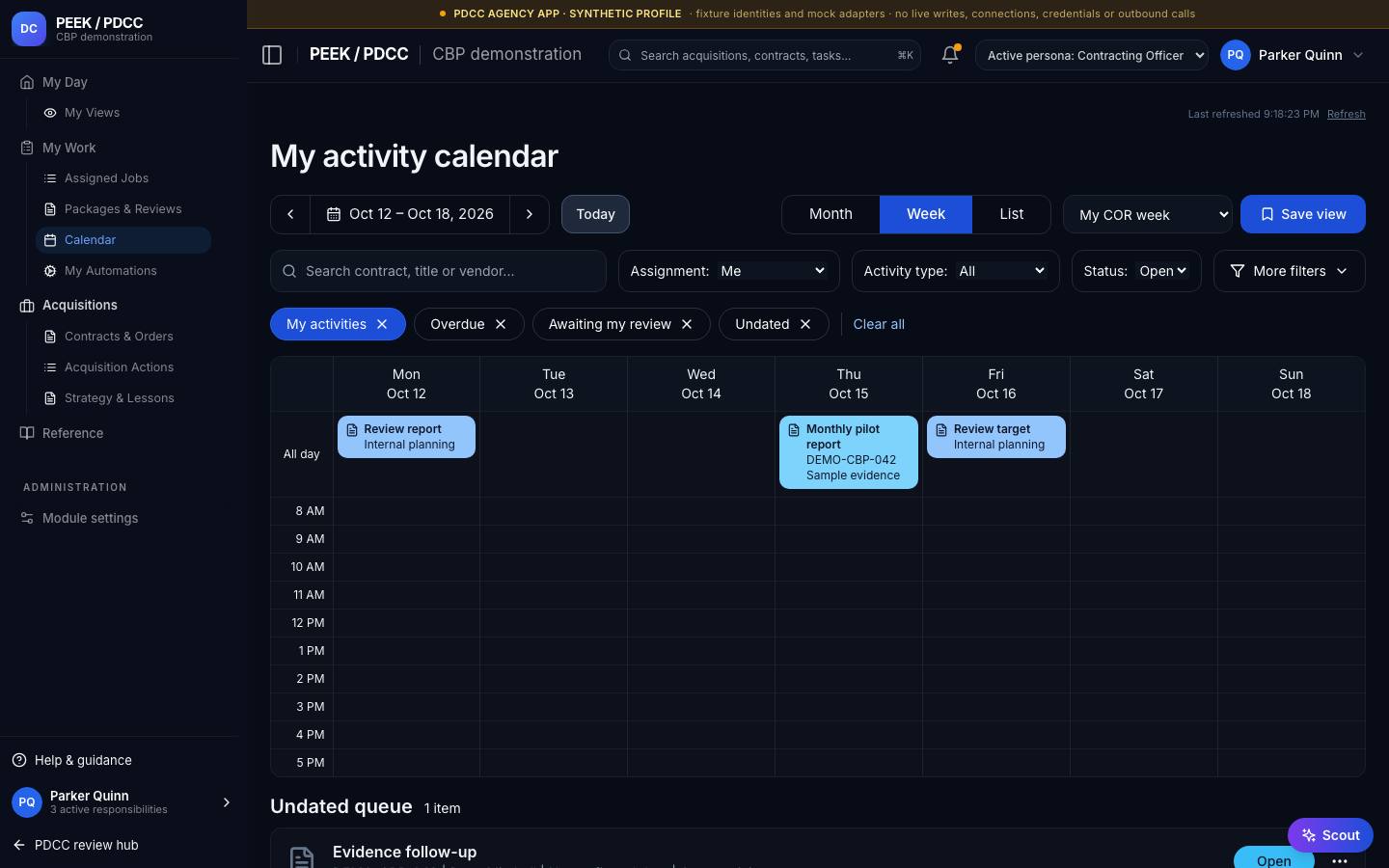Click the My Work clipboard icon
1389x868 pixels.
tap(27, 148)
